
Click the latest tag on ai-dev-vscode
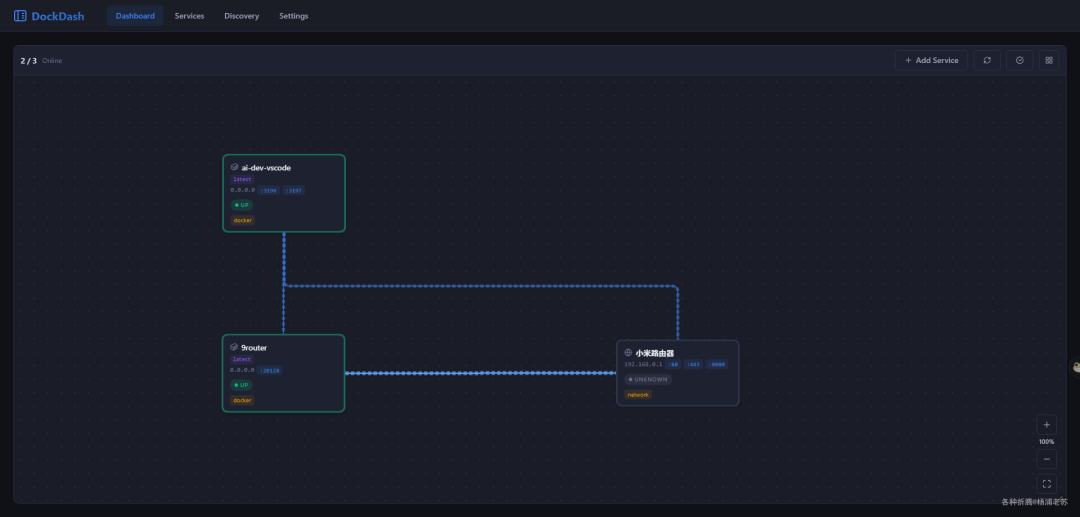pos(242,179)
